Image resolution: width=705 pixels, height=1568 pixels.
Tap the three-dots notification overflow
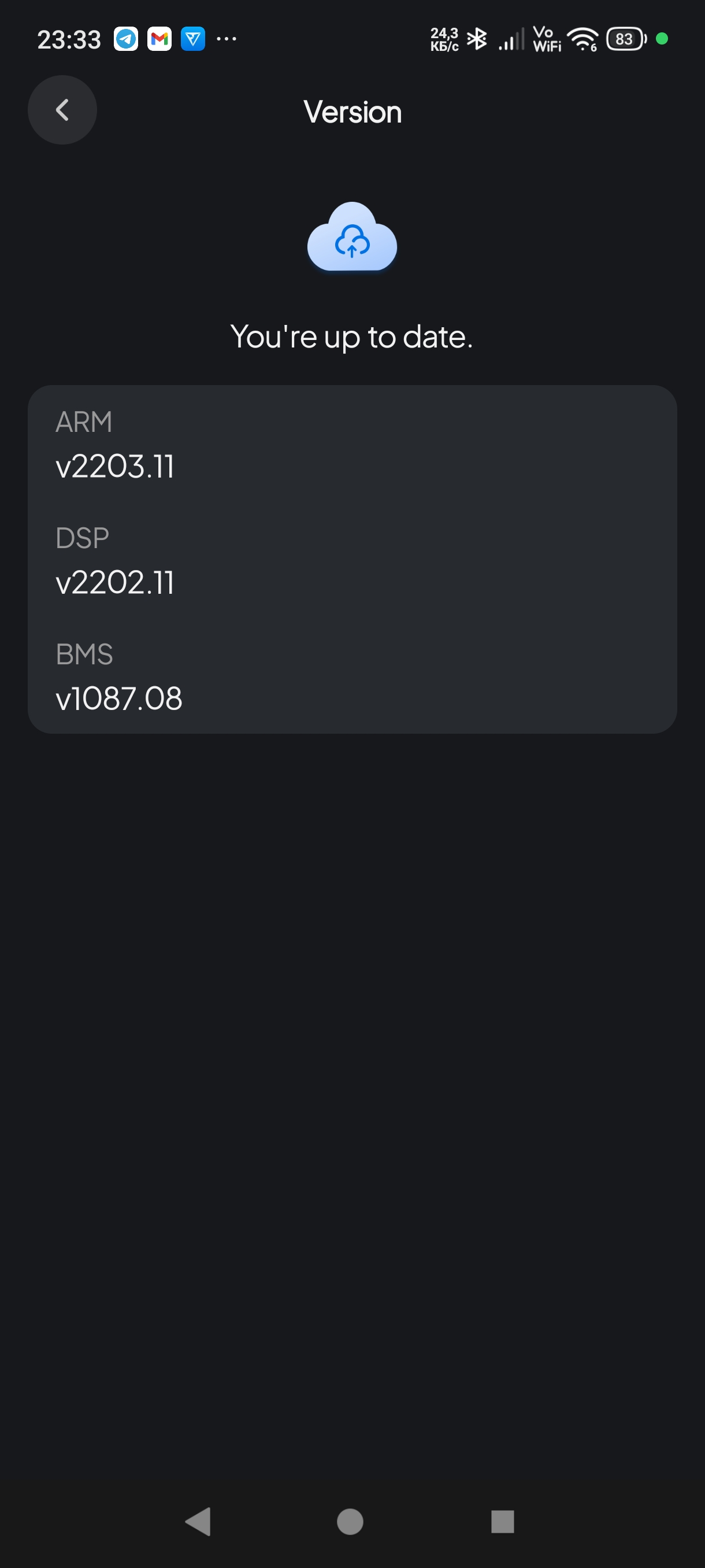click(227, 39)
